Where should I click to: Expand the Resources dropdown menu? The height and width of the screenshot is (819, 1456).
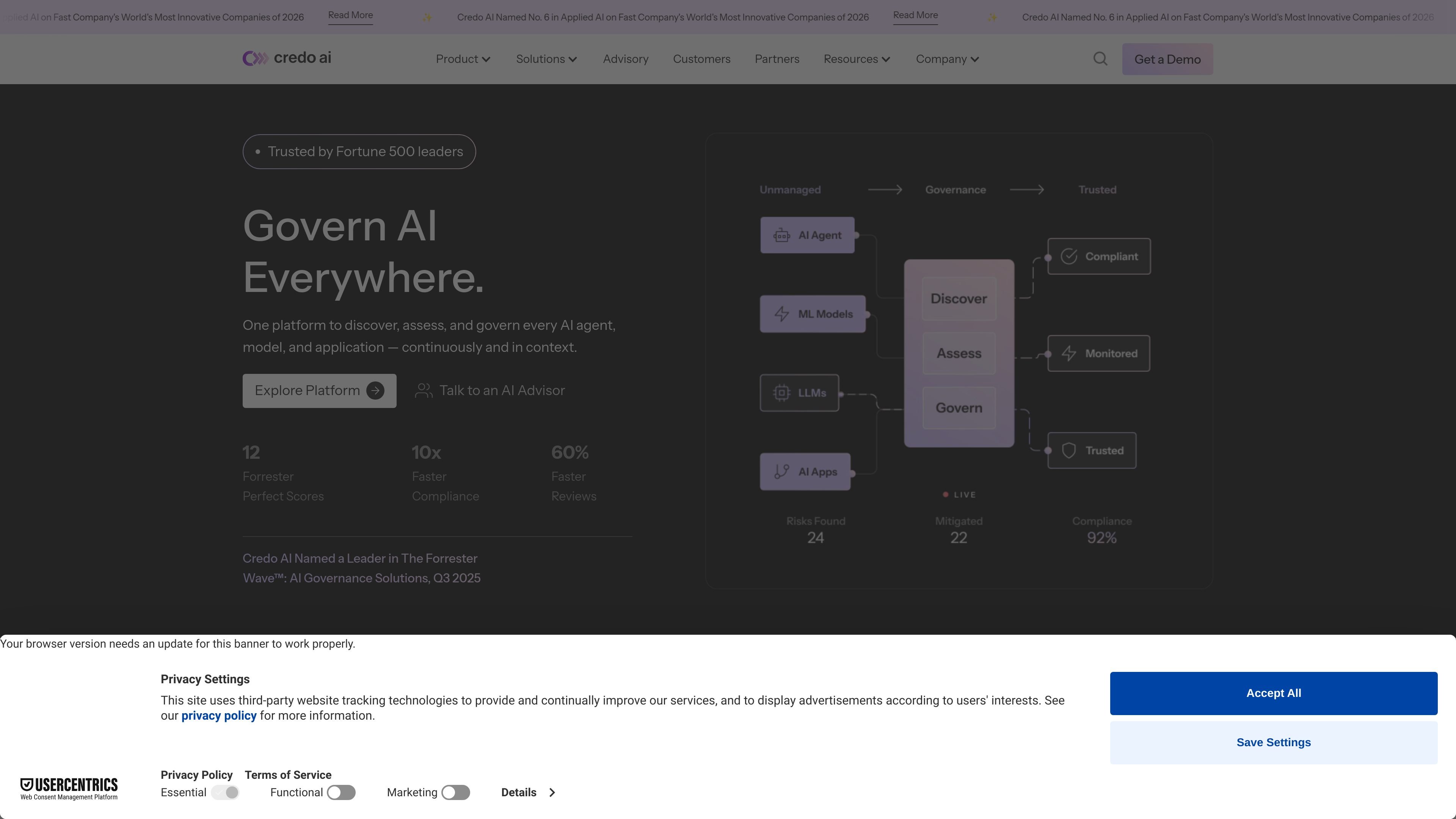(857, 59)
